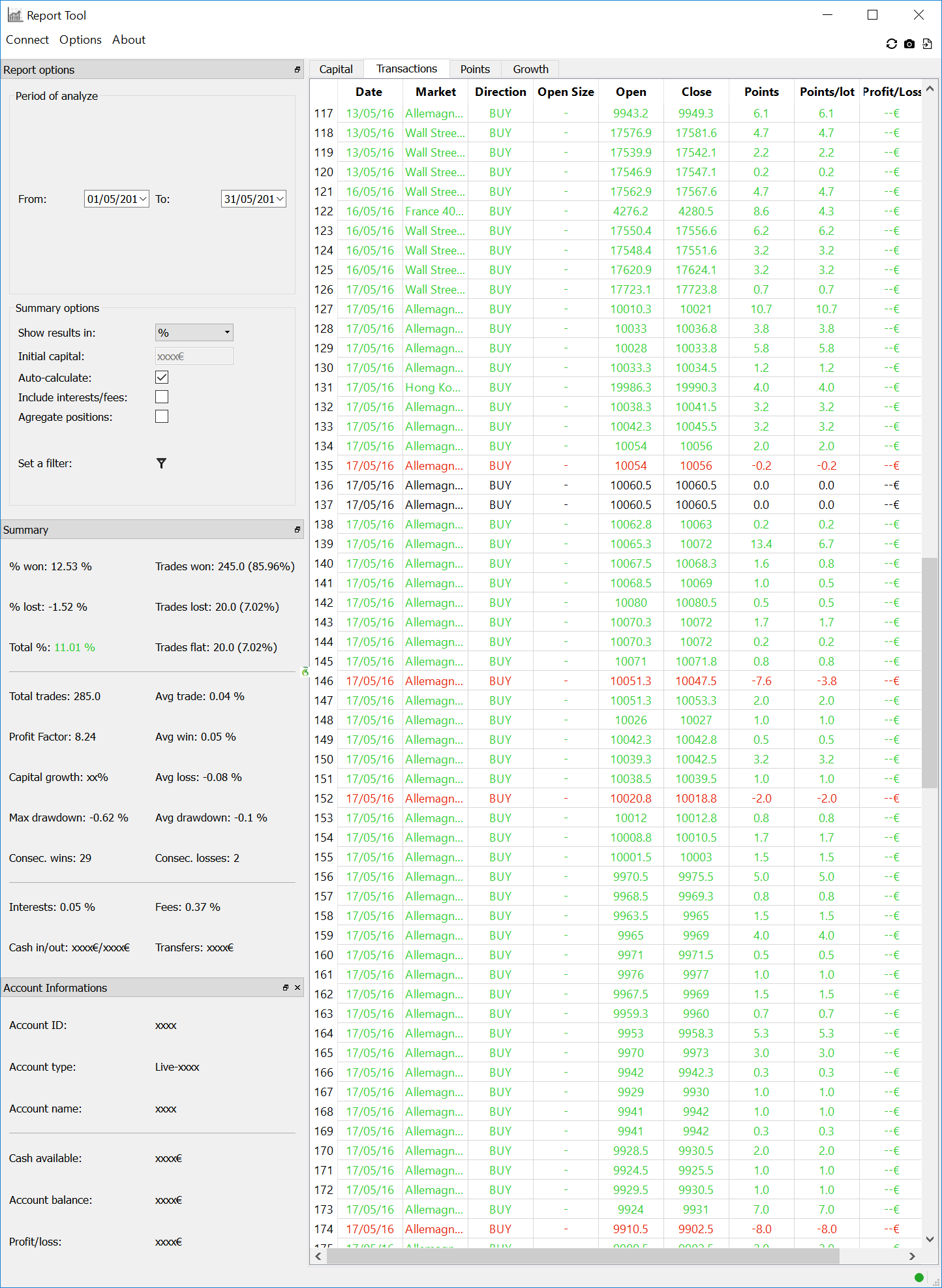
Task: Close the Account Informations panel
Action: coord(297,988)
